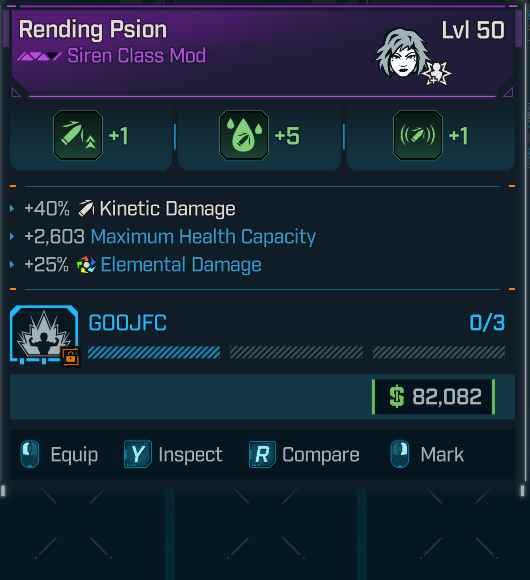Click the rarity marker beside Siren Class Mod

38,56
